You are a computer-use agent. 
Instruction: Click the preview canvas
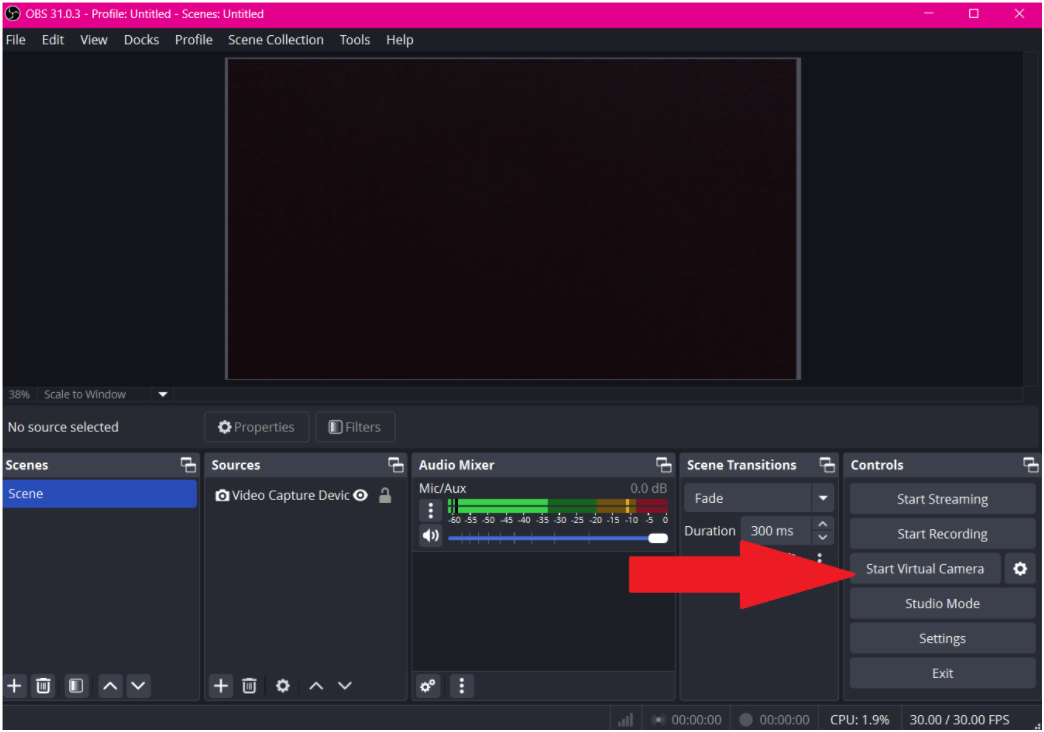click(x=513, y=218)
